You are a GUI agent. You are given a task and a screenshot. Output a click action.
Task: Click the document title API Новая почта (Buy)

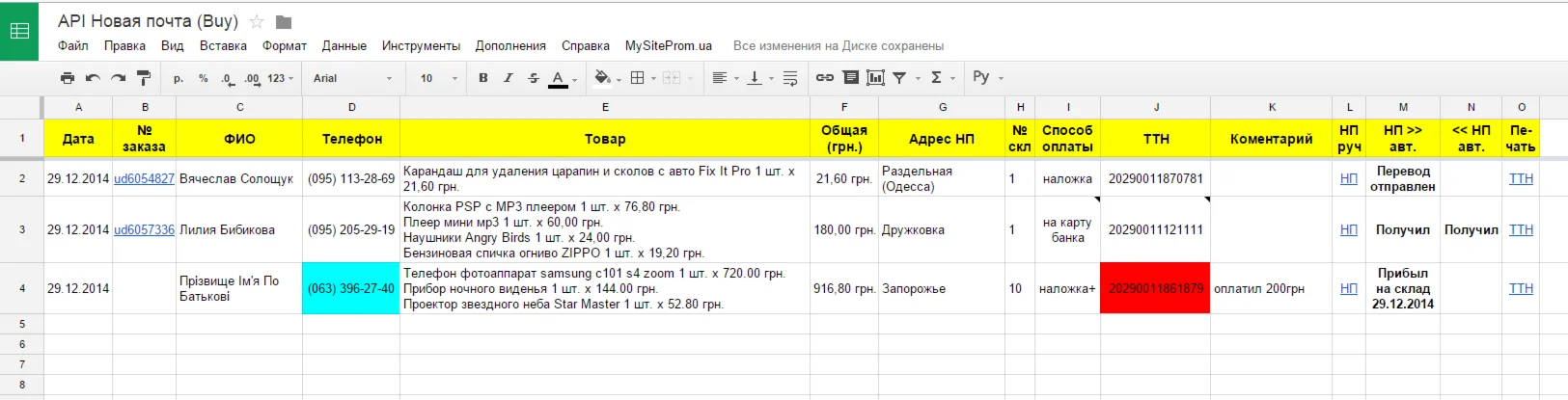(148, 20)
